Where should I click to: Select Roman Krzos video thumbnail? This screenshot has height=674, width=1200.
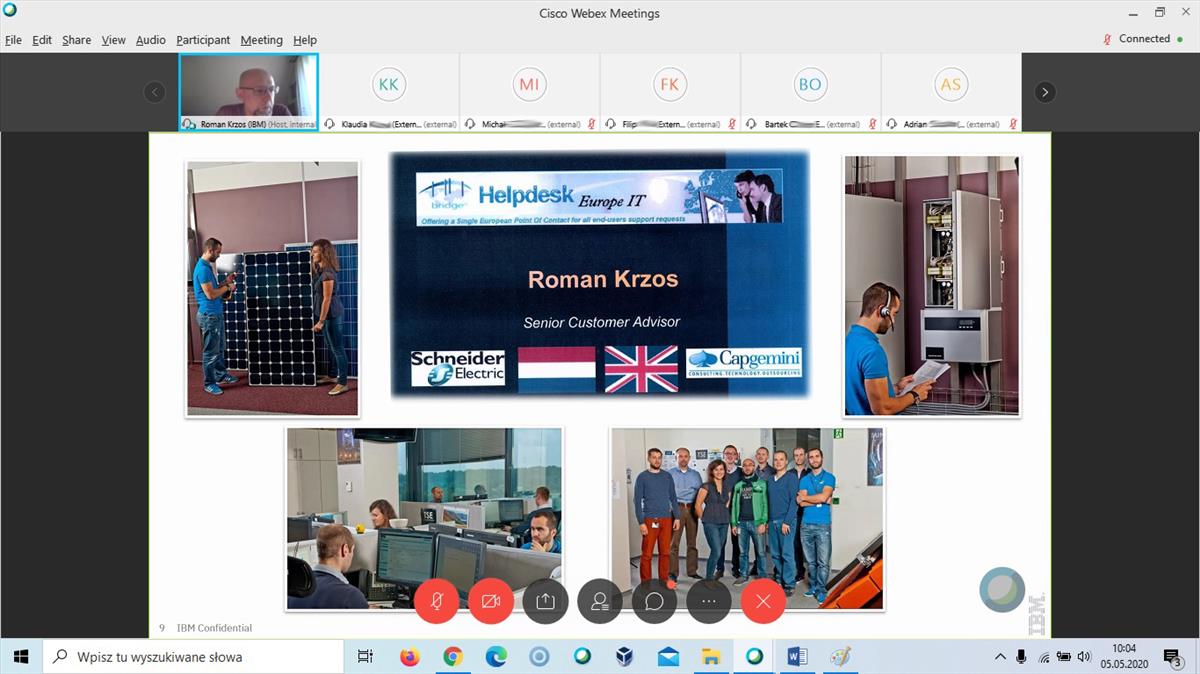tap(249, 92)
